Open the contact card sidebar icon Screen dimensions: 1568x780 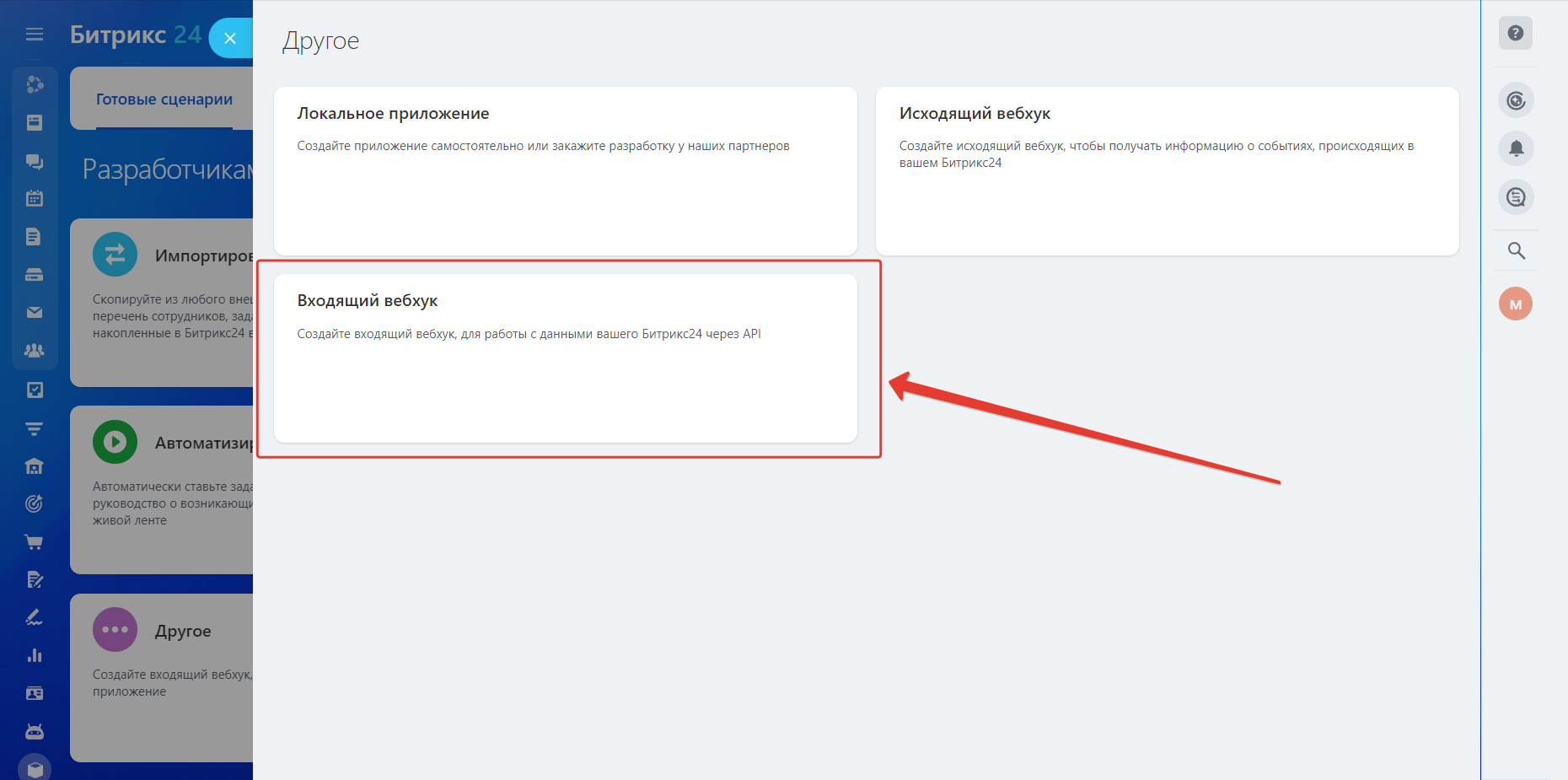click(35, 694)
